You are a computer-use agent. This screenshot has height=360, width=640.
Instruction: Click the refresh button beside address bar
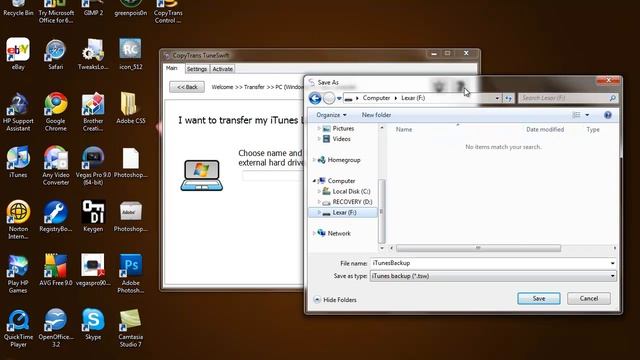(508, 98)
